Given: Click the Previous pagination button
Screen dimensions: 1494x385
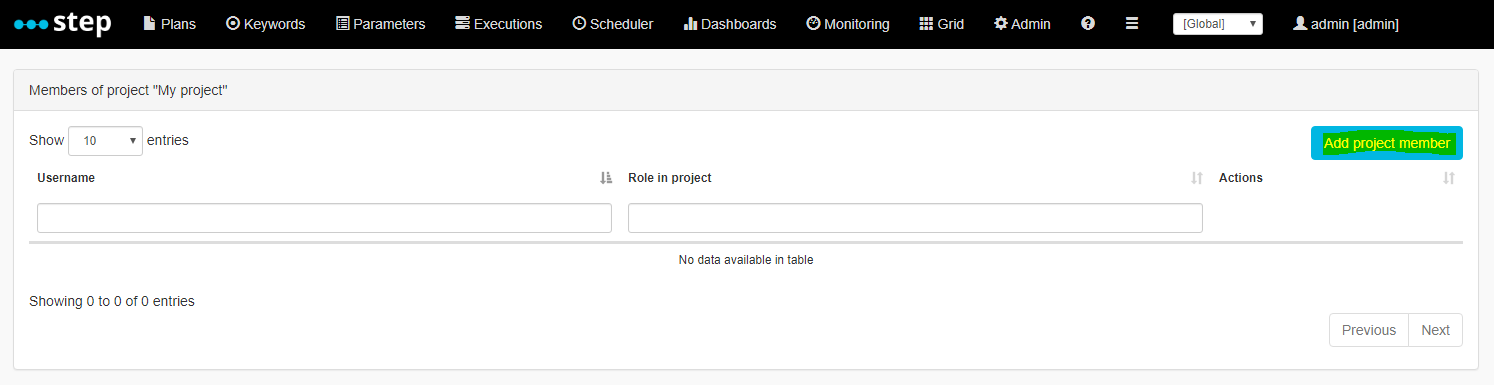Looking at the screenshot, I should pos(1369,330).
